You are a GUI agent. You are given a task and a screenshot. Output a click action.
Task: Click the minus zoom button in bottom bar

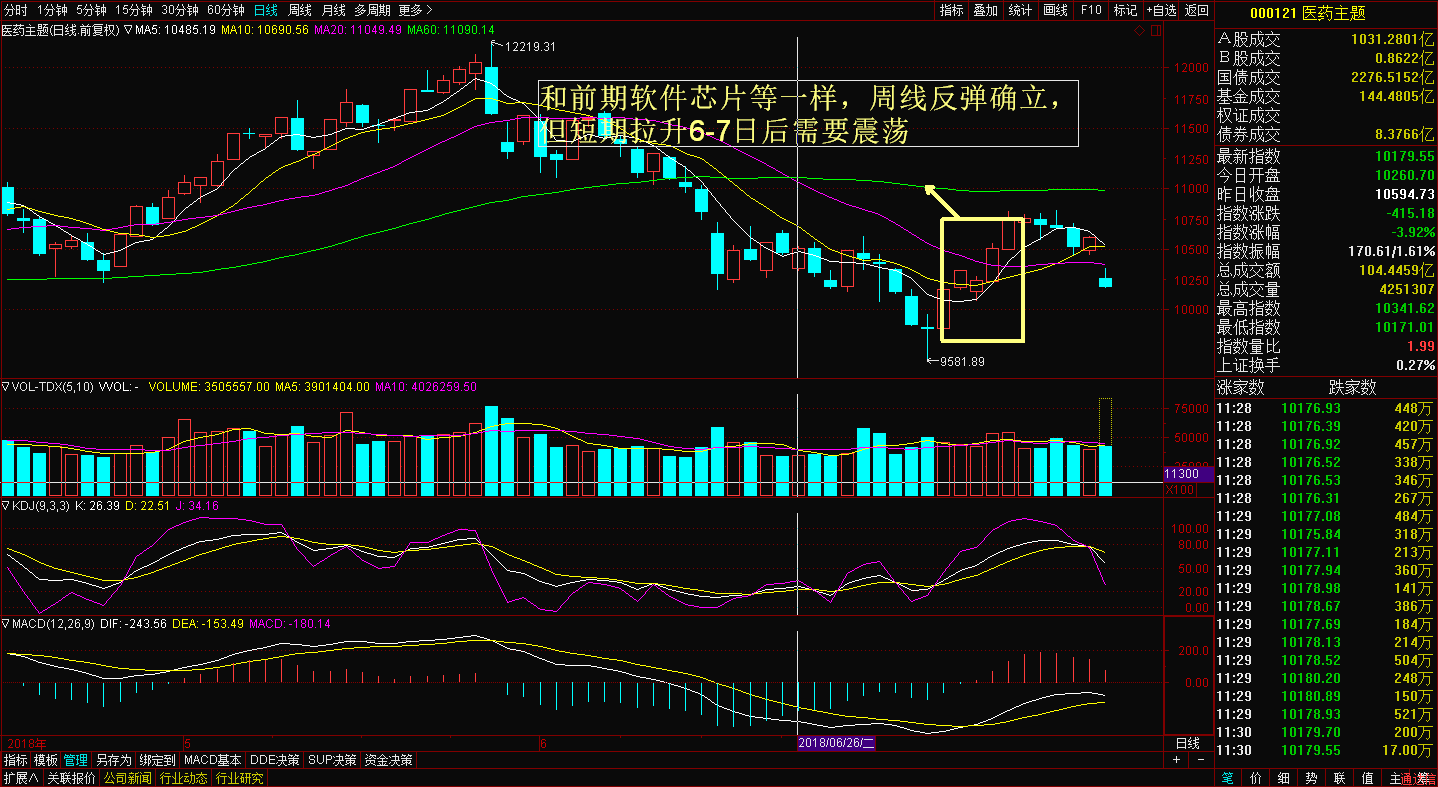coord(1201,760)
